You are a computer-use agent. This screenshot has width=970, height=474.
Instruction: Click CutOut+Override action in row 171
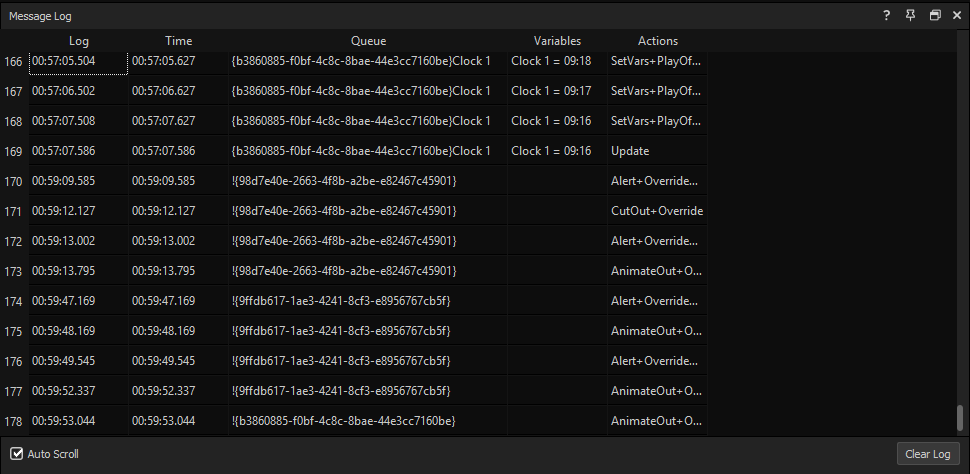click(656, 211)
